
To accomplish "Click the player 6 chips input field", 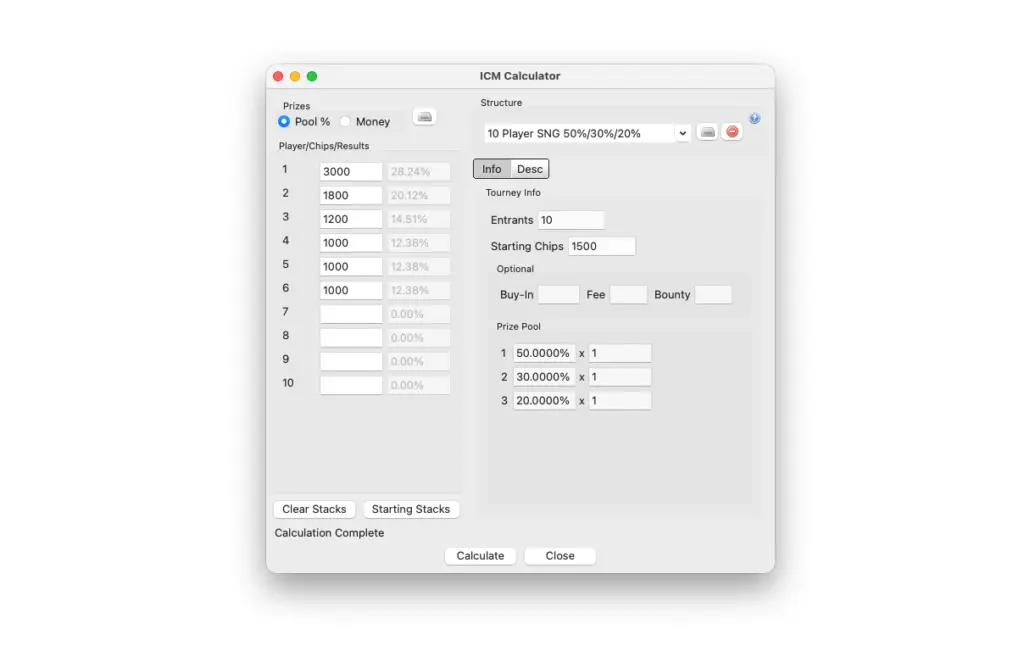I will [351, 290].
